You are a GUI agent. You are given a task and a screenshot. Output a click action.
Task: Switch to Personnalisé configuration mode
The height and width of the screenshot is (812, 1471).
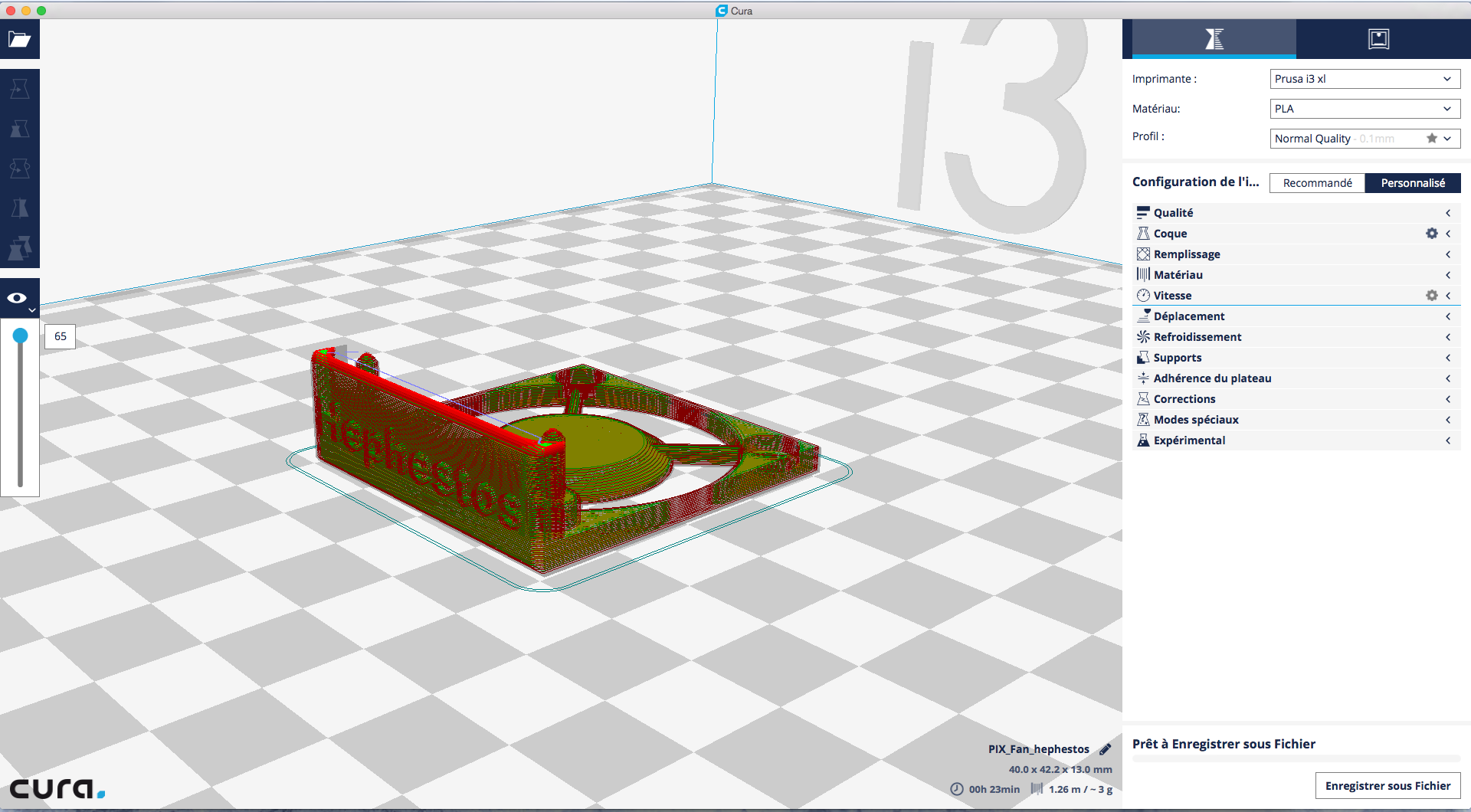1413,183
